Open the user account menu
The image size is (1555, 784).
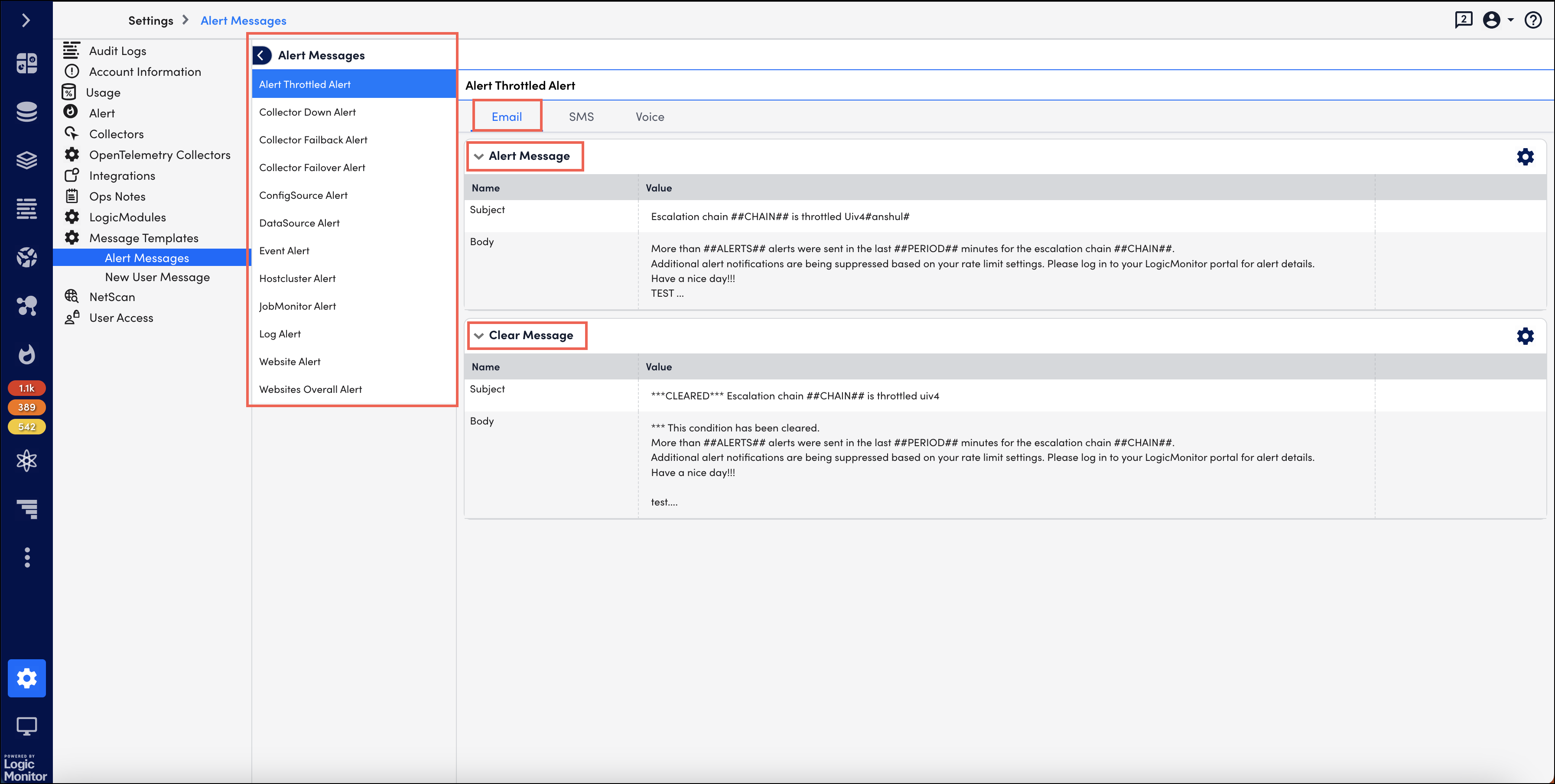(x=1498, y=20)
